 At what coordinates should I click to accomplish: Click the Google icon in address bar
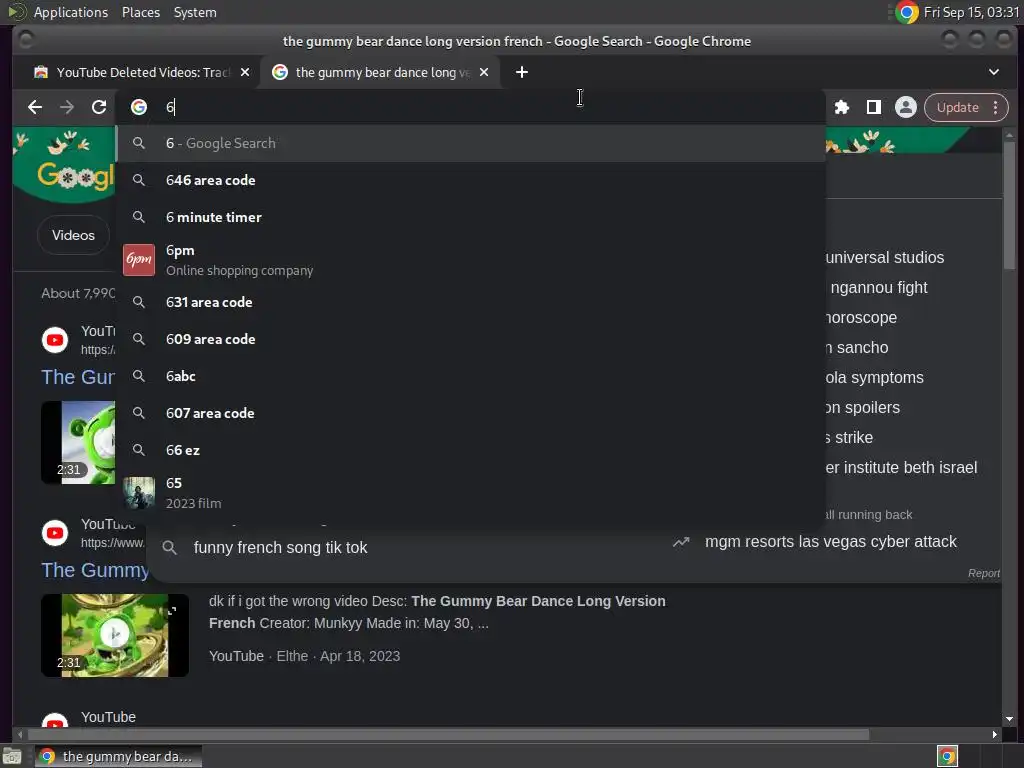point(139,107)
